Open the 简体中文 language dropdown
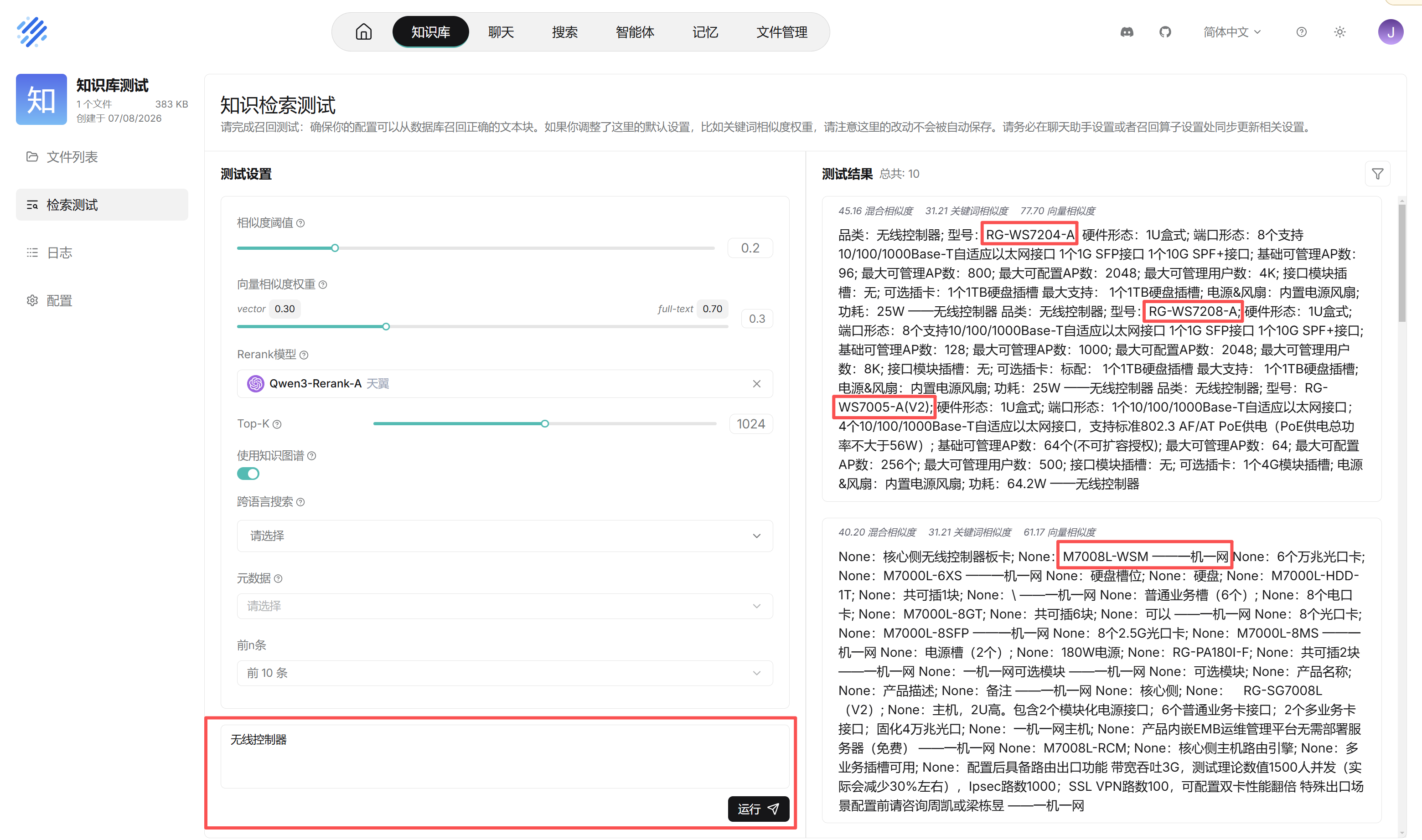1422x840 pixels. [1232, 32]
